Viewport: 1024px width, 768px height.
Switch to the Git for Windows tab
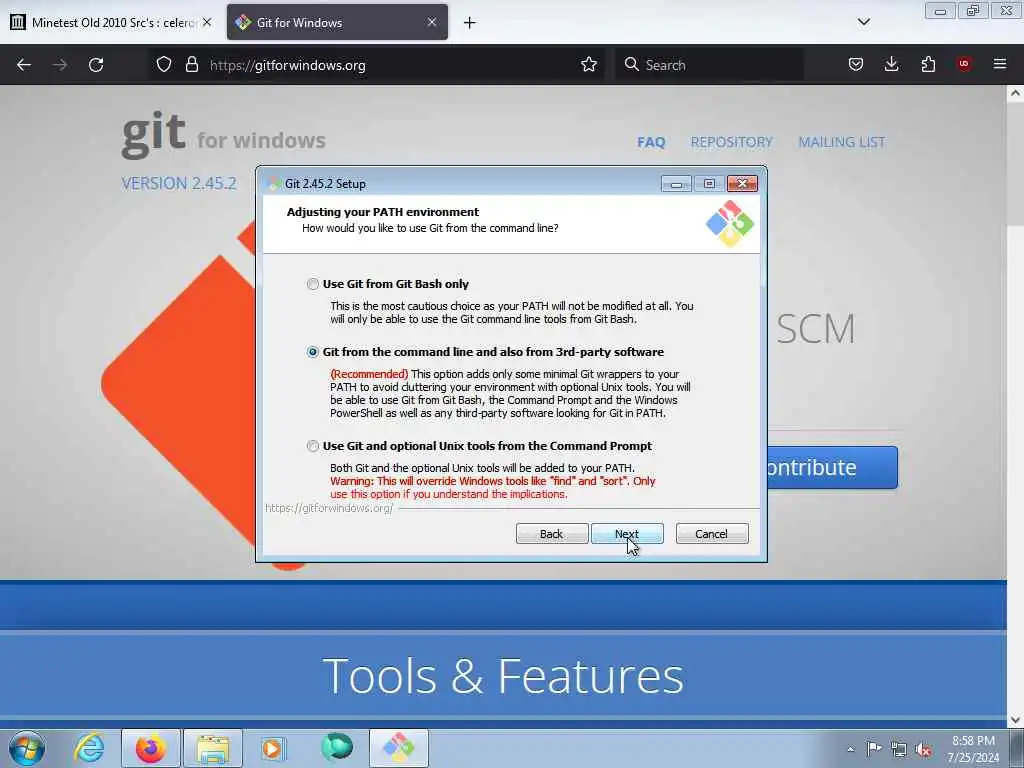coord(337,22)
